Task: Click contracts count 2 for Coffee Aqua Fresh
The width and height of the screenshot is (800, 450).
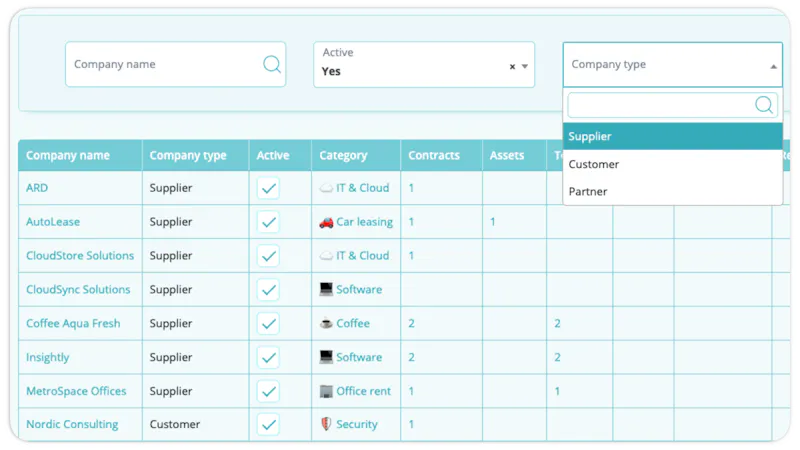Action: coord(411,323)
